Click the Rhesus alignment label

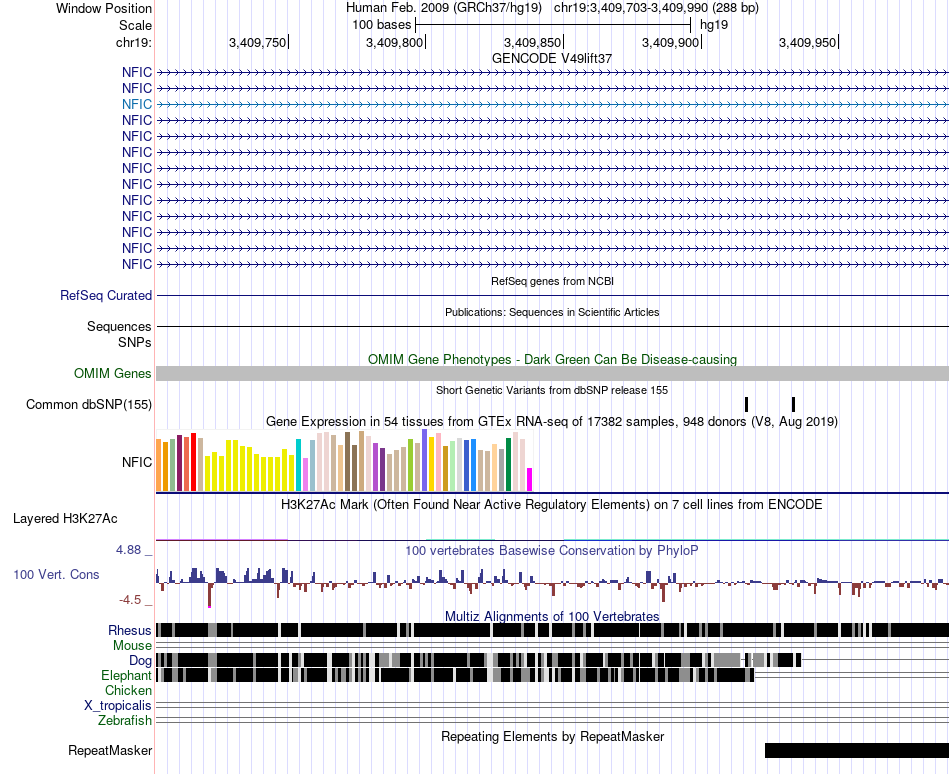(129, 630)
